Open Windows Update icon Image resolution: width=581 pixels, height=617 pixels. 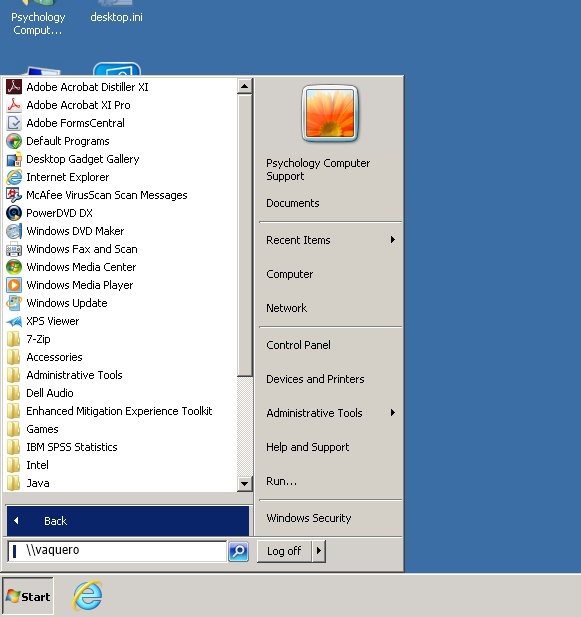[x=14, y=303]
